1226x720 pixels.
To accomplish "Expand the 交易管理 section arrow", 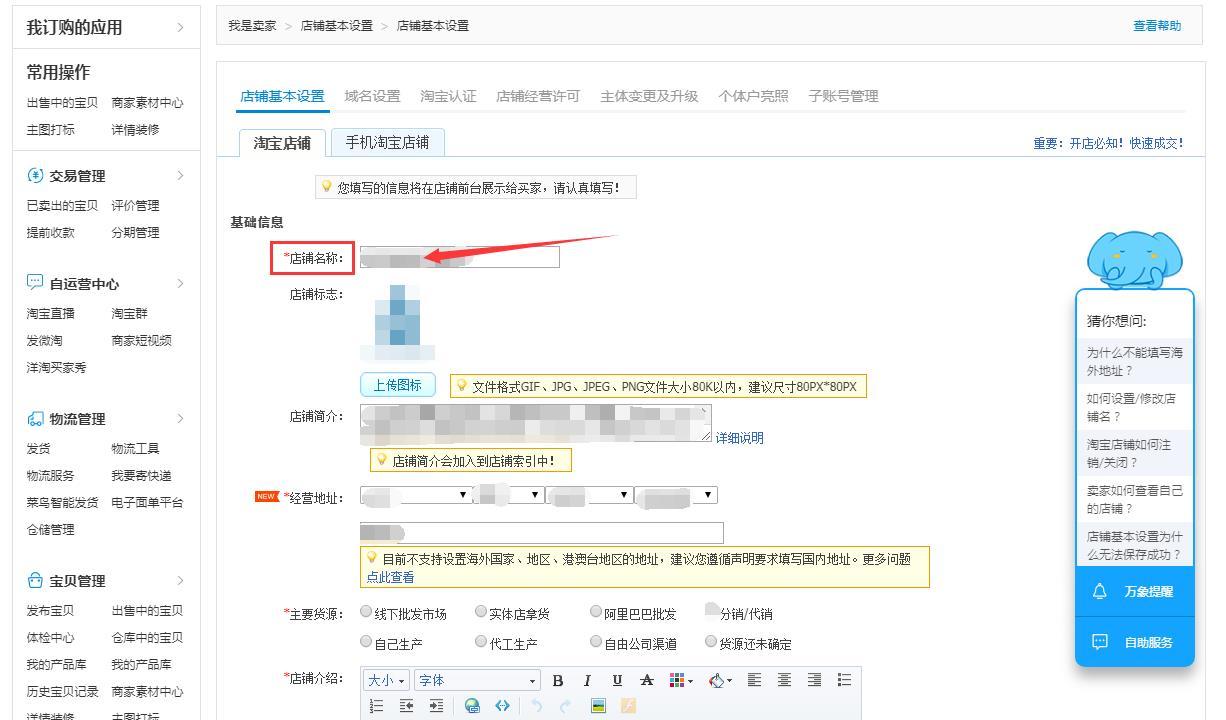I will pyautogui.click(x=180, y=176).
